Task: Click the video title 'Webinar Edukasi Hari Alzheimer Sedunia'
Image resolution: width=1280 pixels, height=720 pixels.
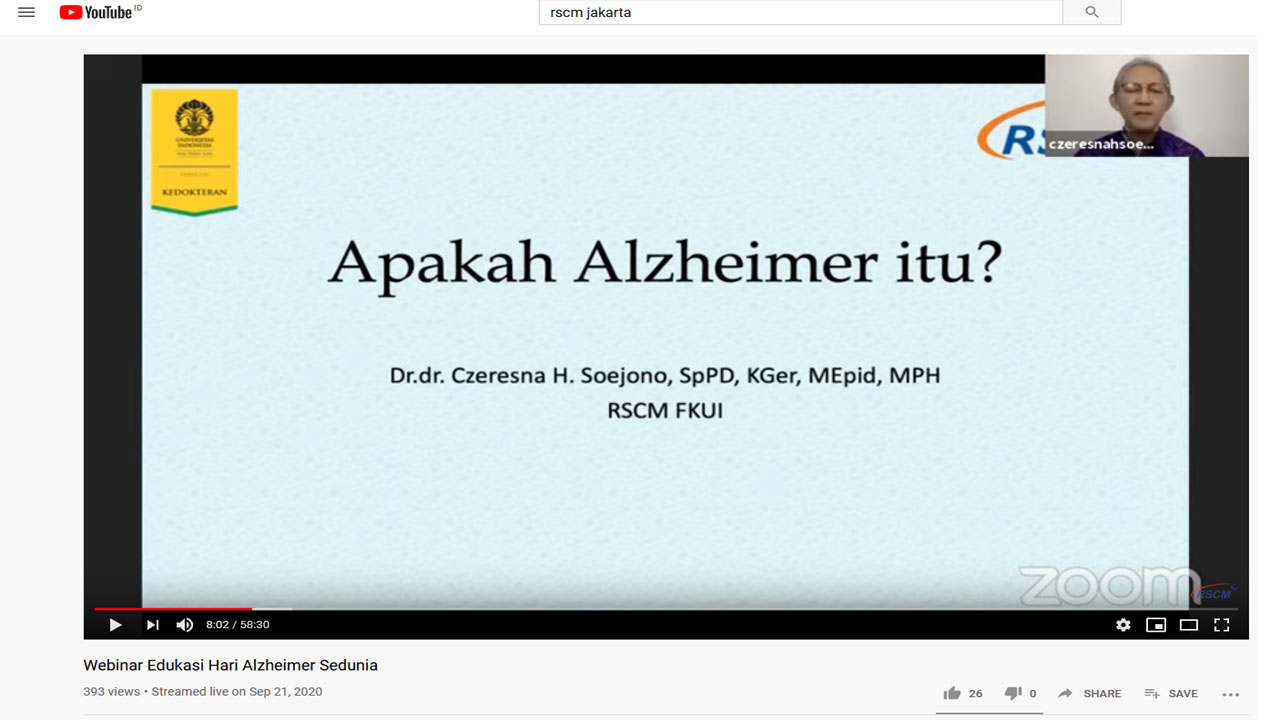Action: point(230,665)
